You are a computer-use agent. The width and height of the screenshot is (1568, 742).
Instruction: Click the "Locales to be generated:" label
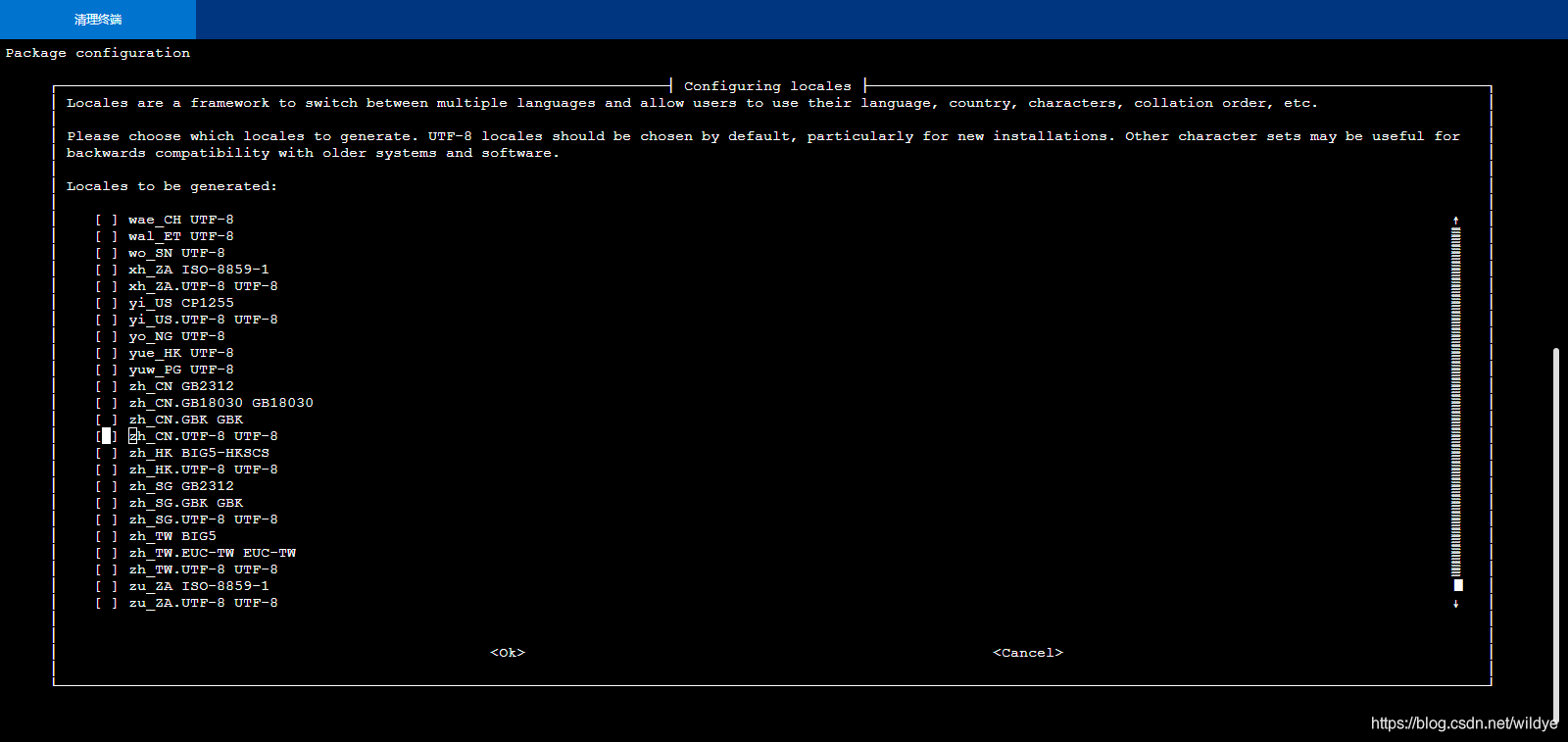point(171,186)
